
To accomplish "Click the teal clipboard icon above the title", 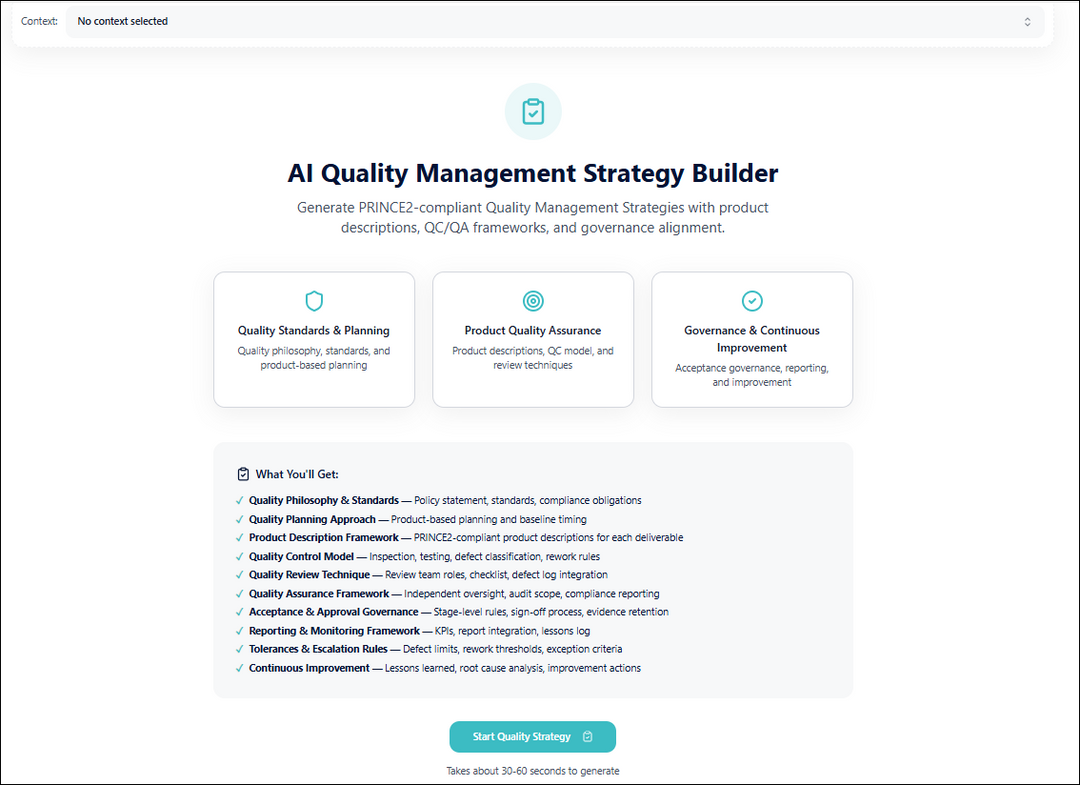I will [x=532, y=111].
